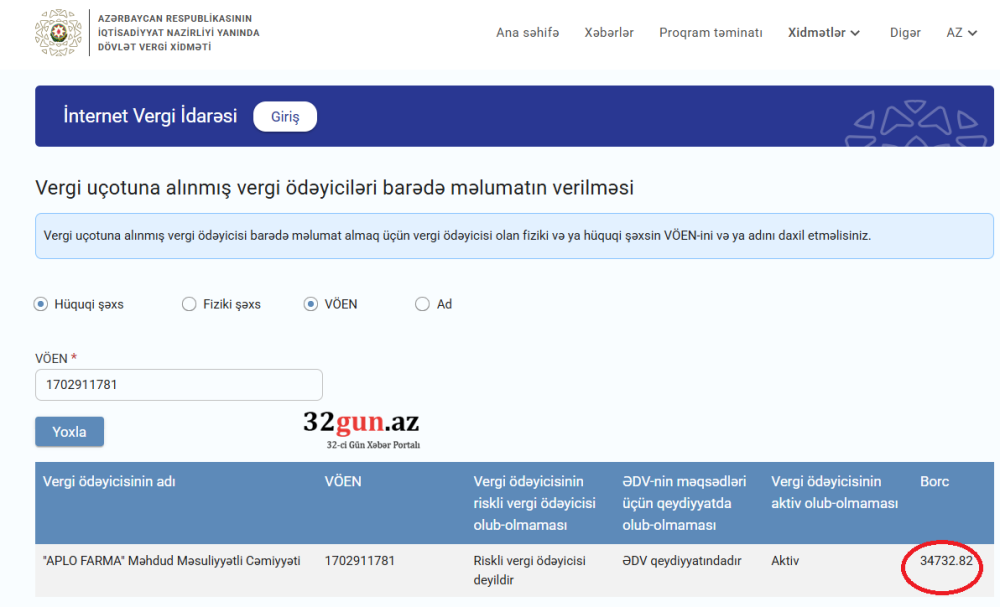Choose the Ad search option

click(x=422, y=303)
